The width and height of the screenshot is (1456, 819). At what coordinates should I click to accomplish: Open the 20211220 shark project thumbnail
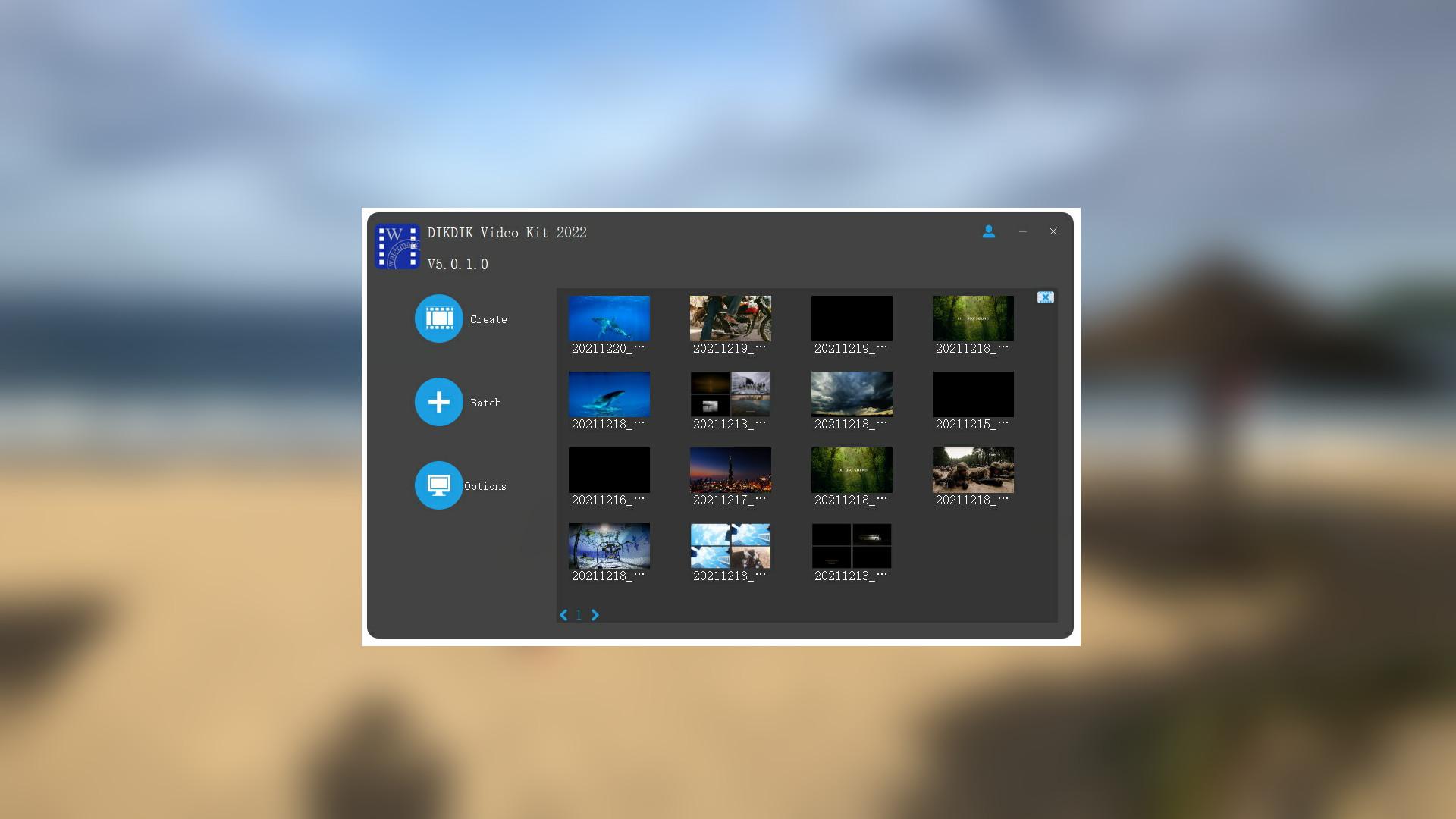[609, 318]
